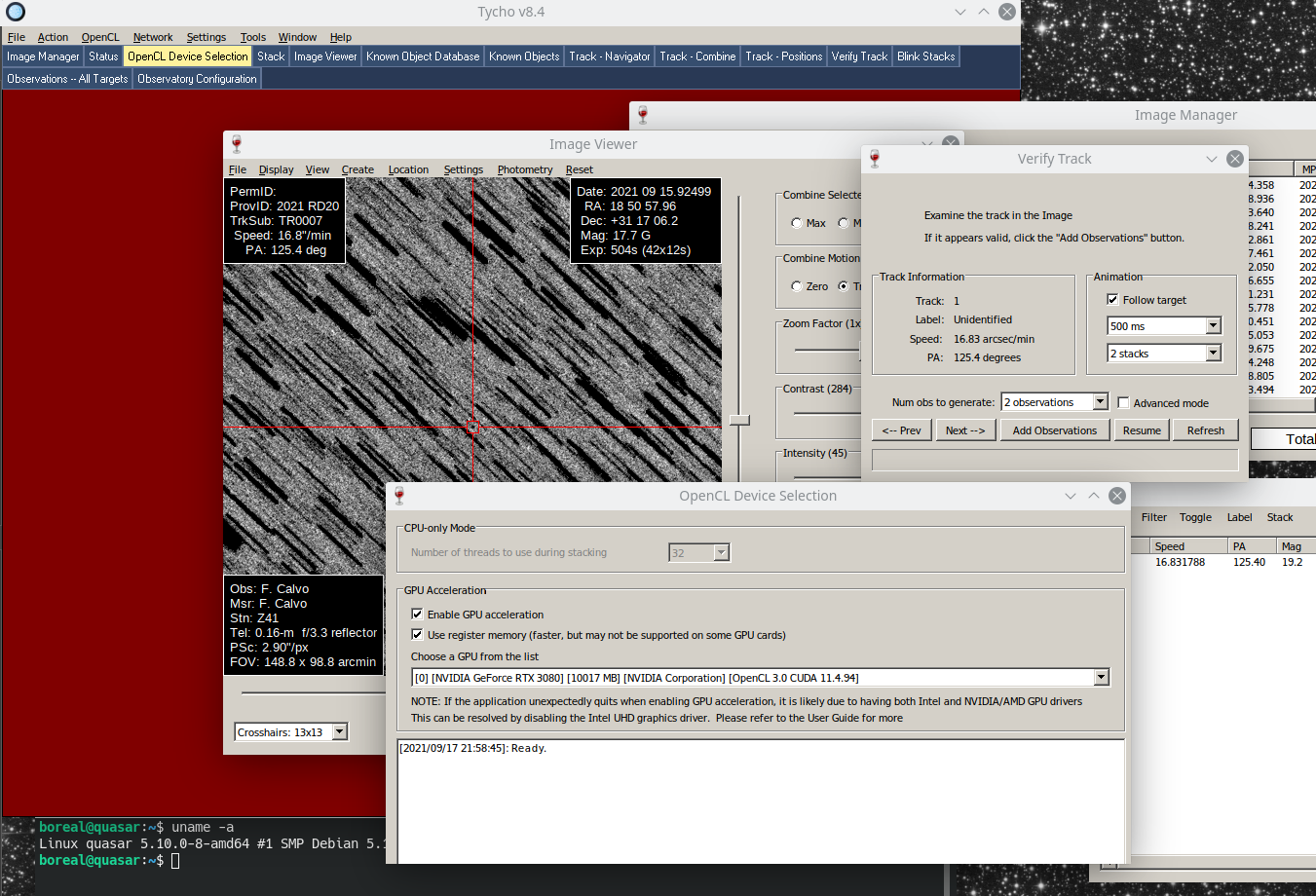Shade OpenCL Device Selection window chevron
This screenshot has width=1316, height=896.
coord(1071,496)
